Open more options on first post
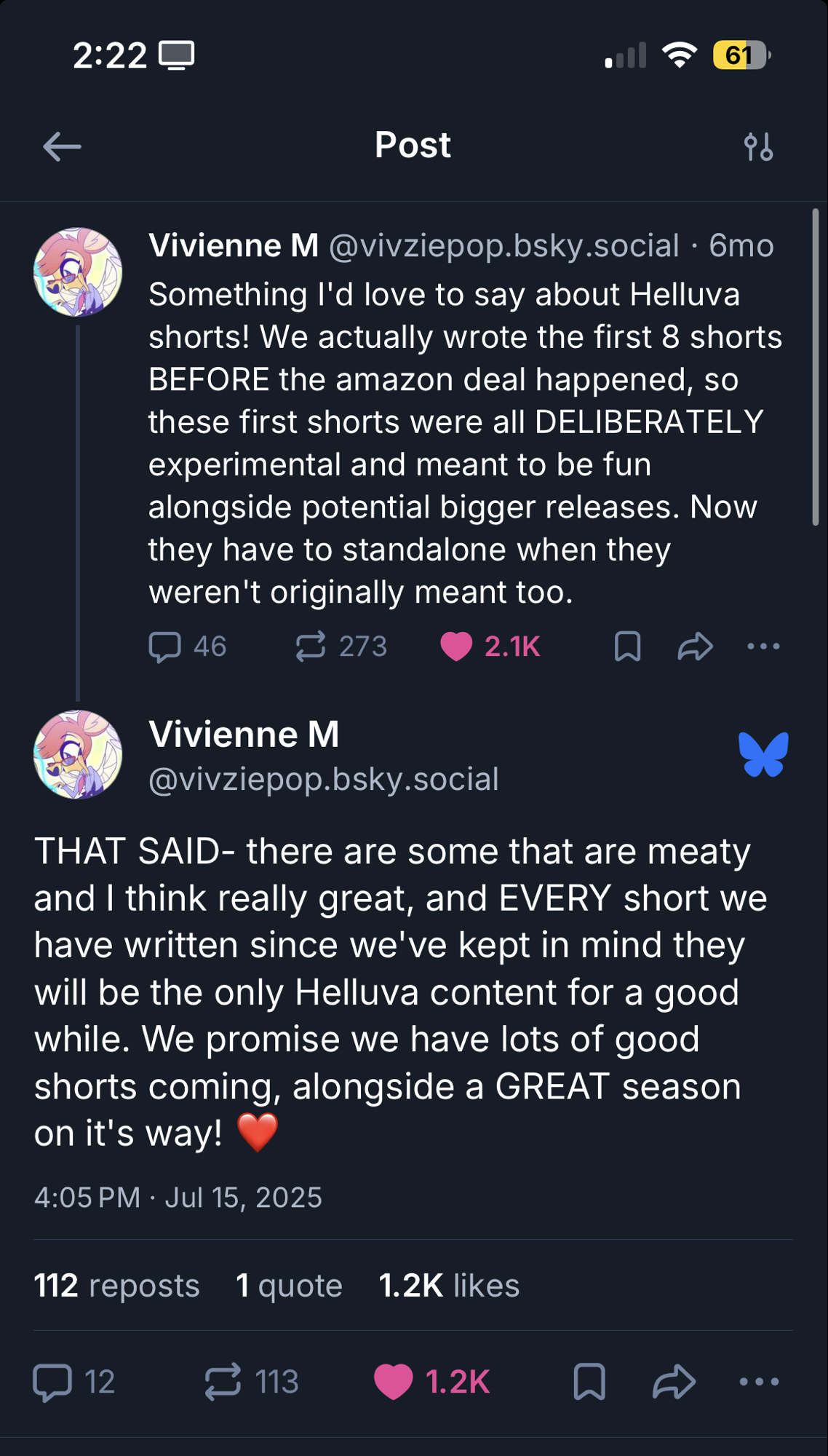This screenshot has width=828, height=1456. (763, 646)
